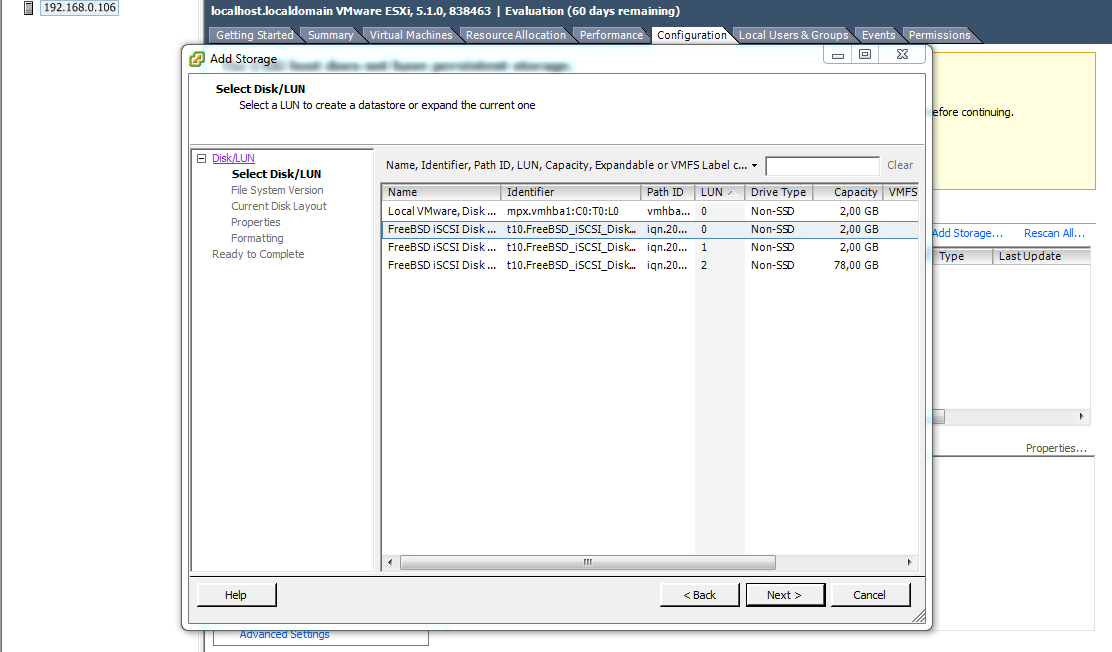Open the Permissions tab
This screenshot has width=1112, height=652.
pos(939,35)
